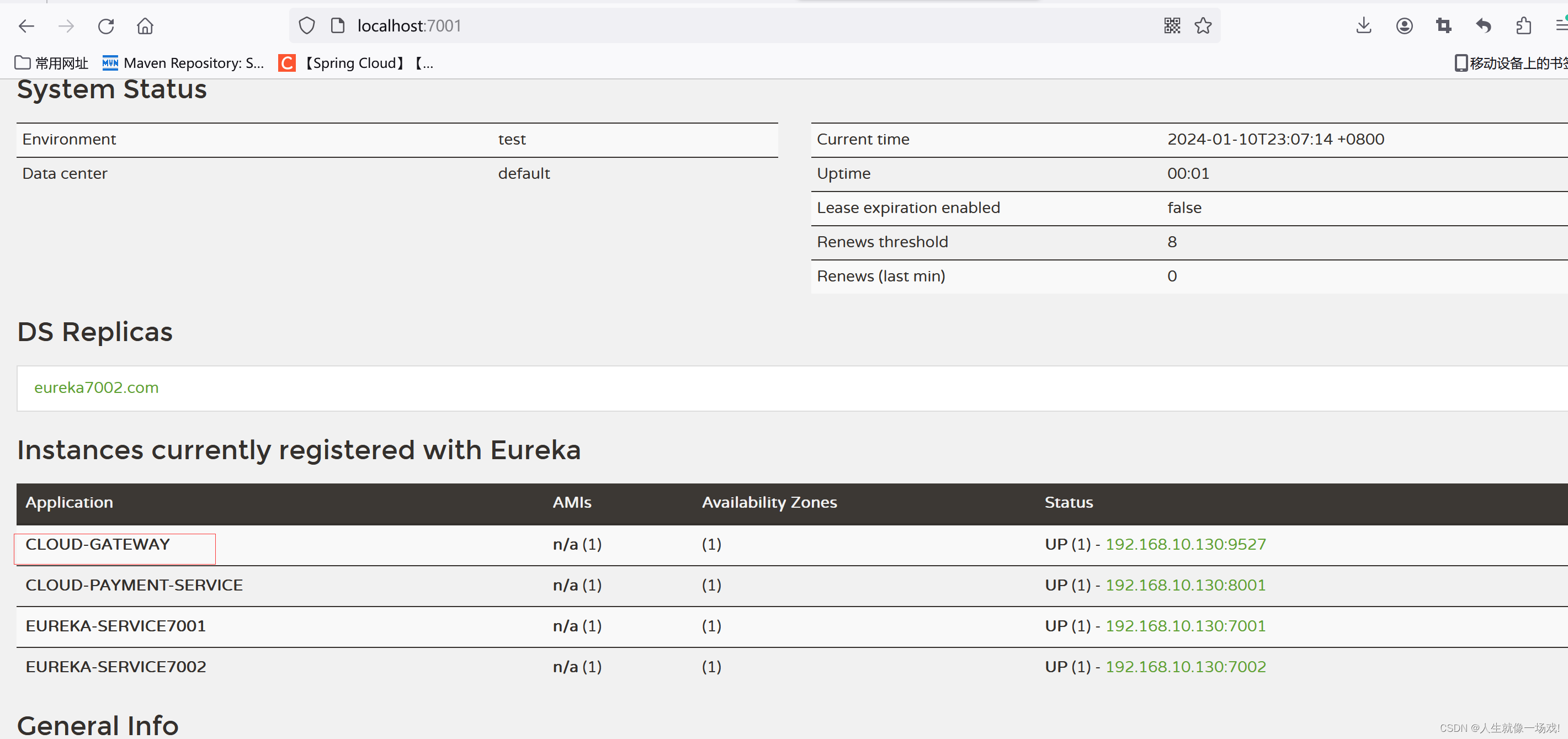Viewport: 1568px width, 739px height.
Task: Click the Lease expiration enabled label
Action: click(908, 208)
